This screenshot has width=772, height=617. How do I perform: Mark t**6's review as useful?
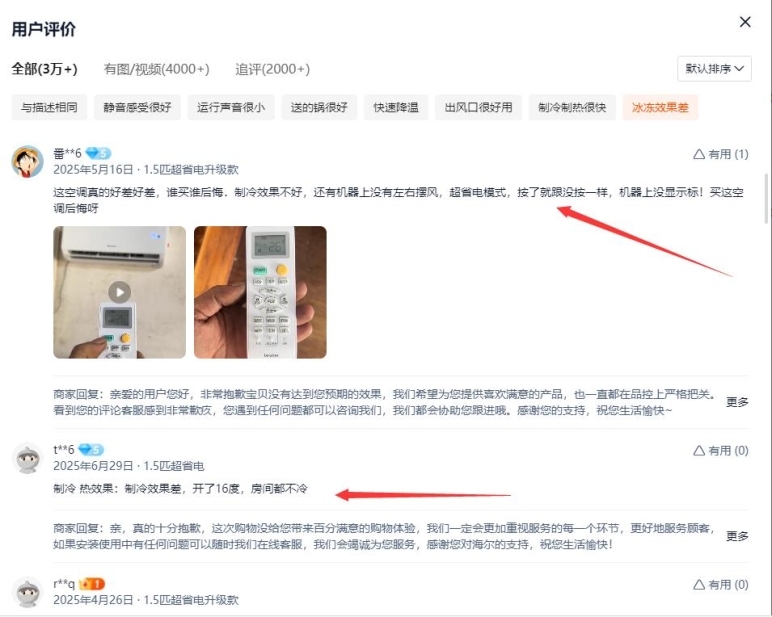721,451
